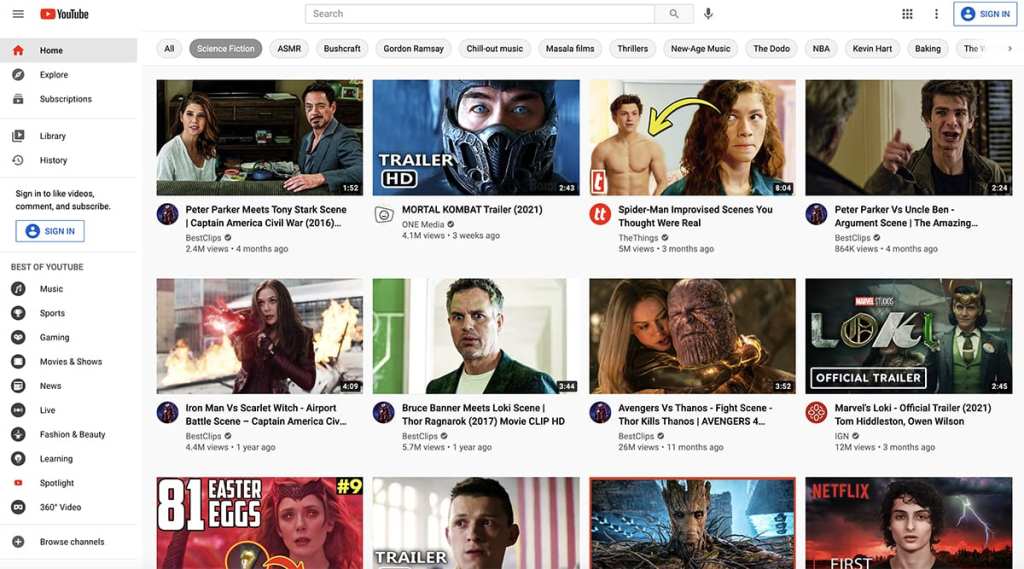Screen dimensions: 1024x569
Task: Click the News icon
Action: (18, 385)
